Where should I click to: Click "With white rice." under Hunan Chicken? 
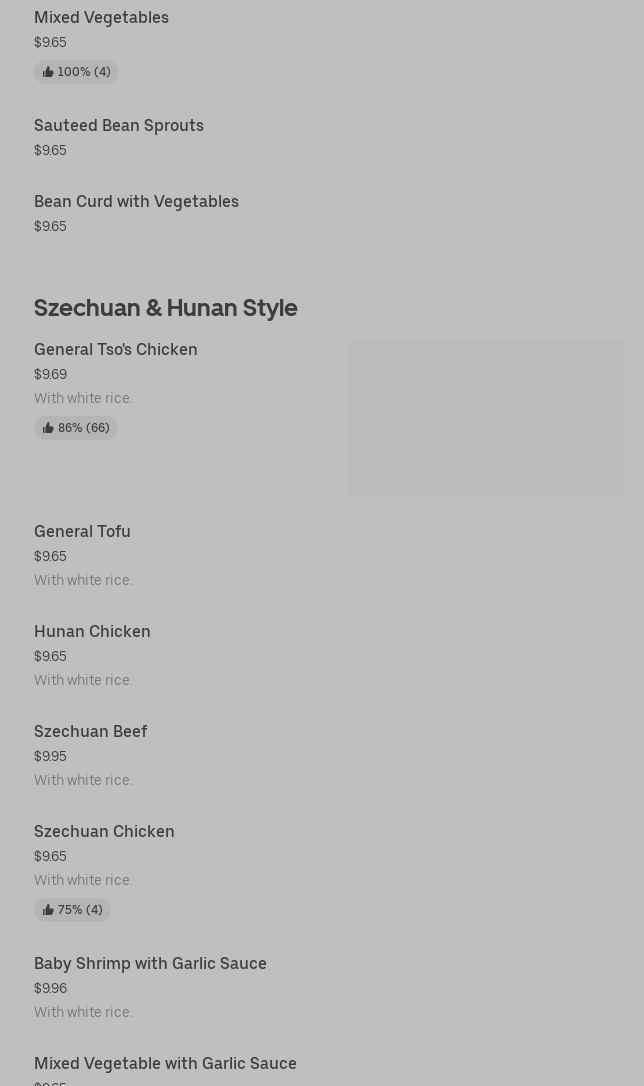(83, 680)
